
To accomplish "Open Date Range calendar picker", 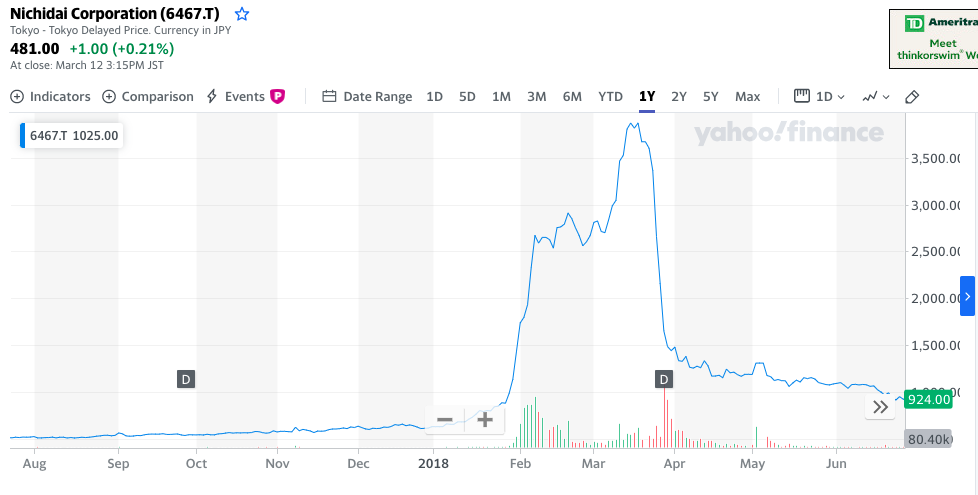I will coord(367,97).
